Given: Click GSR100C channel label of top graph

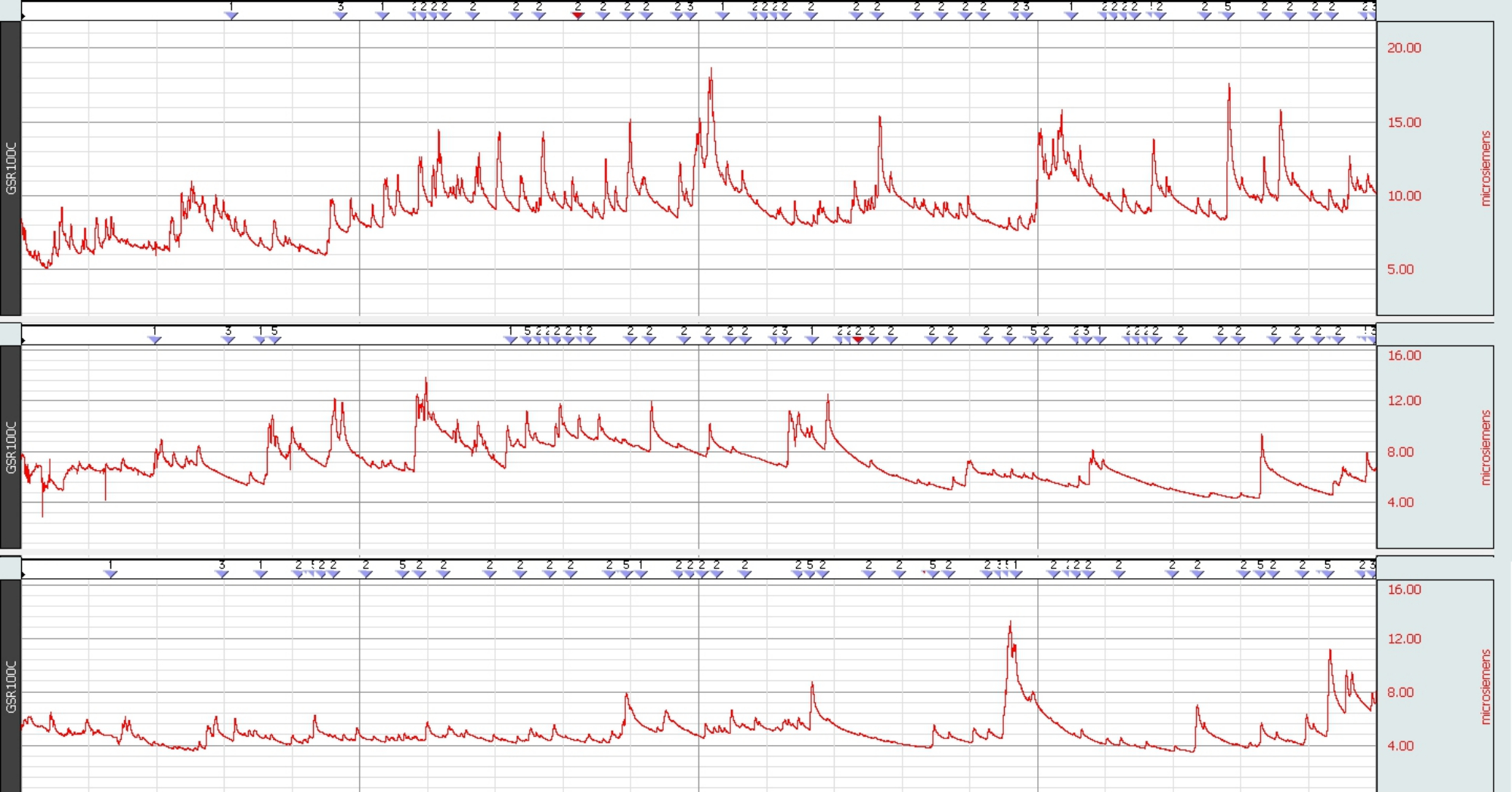Looking at the screenshot, I should tap(11, 168).
